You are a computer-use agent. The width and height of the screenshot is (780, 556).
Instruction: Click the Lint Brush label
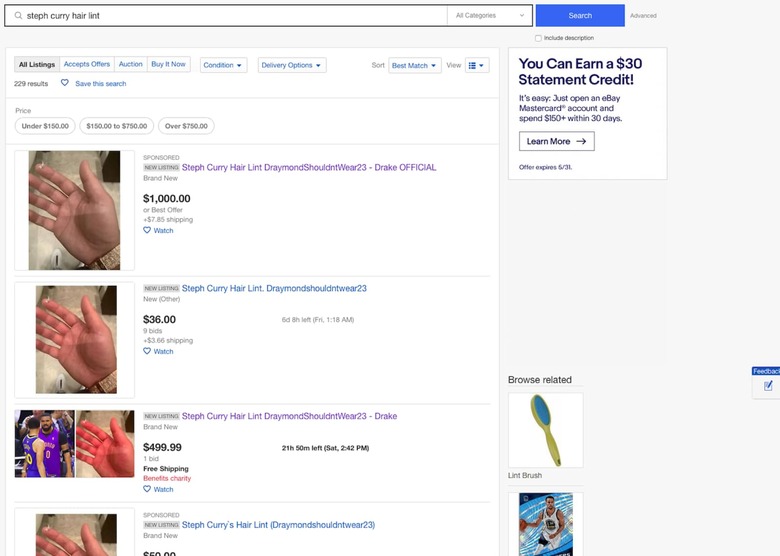tap(525, 475)
